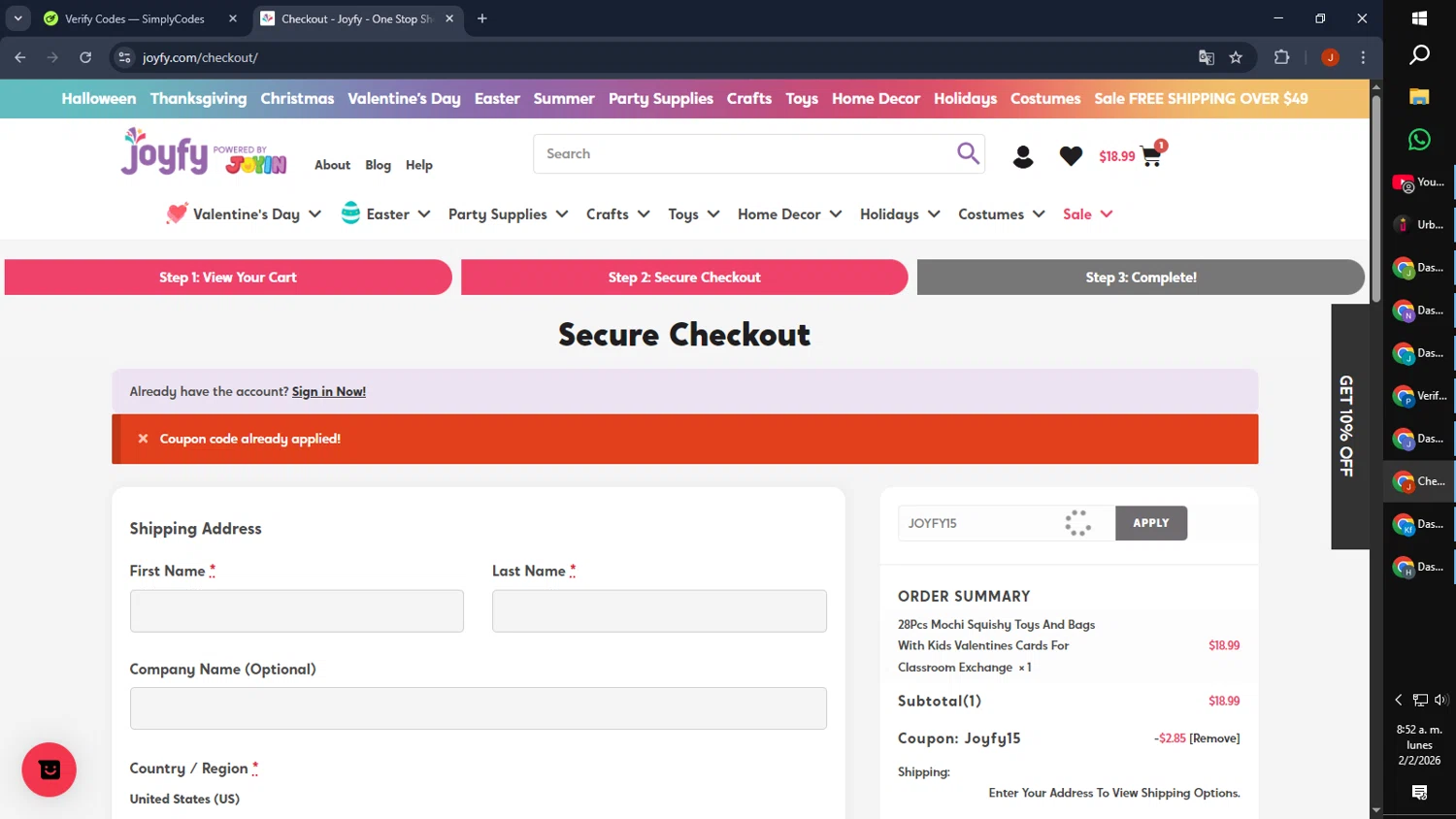Image resolution: width=1456 pixels, height=819 pixels.
Task: Expand the hidden tray icons chevron
Action: [x=1399, y=700]
